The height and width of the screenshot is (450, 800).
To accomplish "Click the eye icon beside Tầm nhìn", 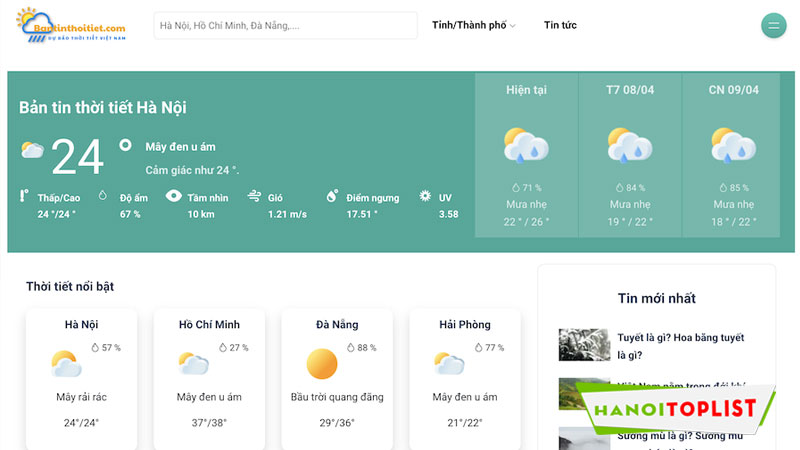I will [174, 197].
